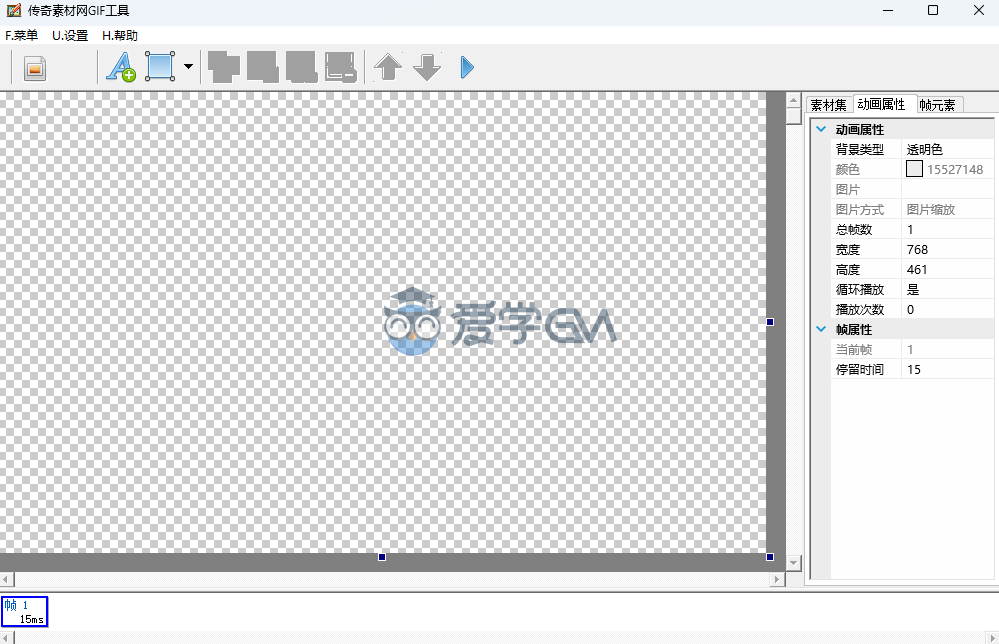Click the frame timeline scrollbar left arrow
The width and height of the screenshot is (999, 644).
pyautogui.click(x=7, y=637)
